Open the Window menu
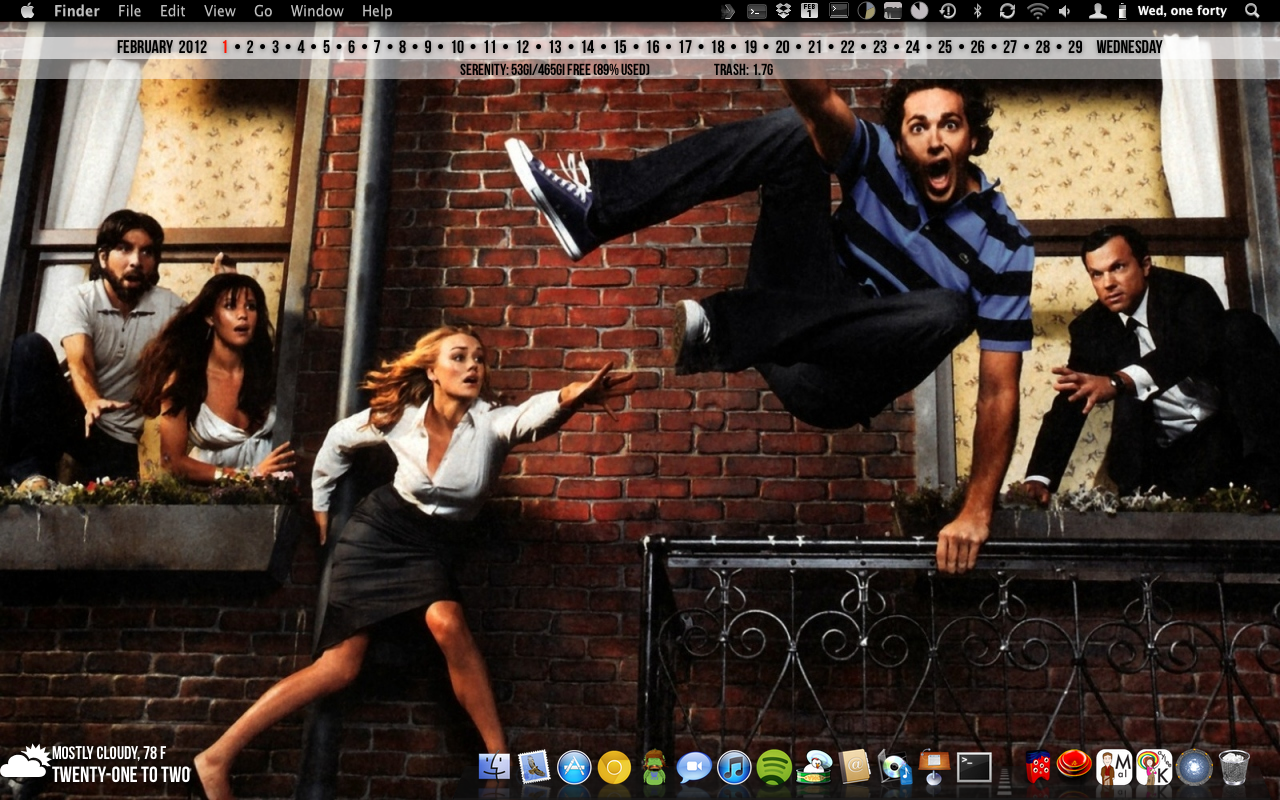1280x800 pixels. pyautogui.click(x=317, y=11)
